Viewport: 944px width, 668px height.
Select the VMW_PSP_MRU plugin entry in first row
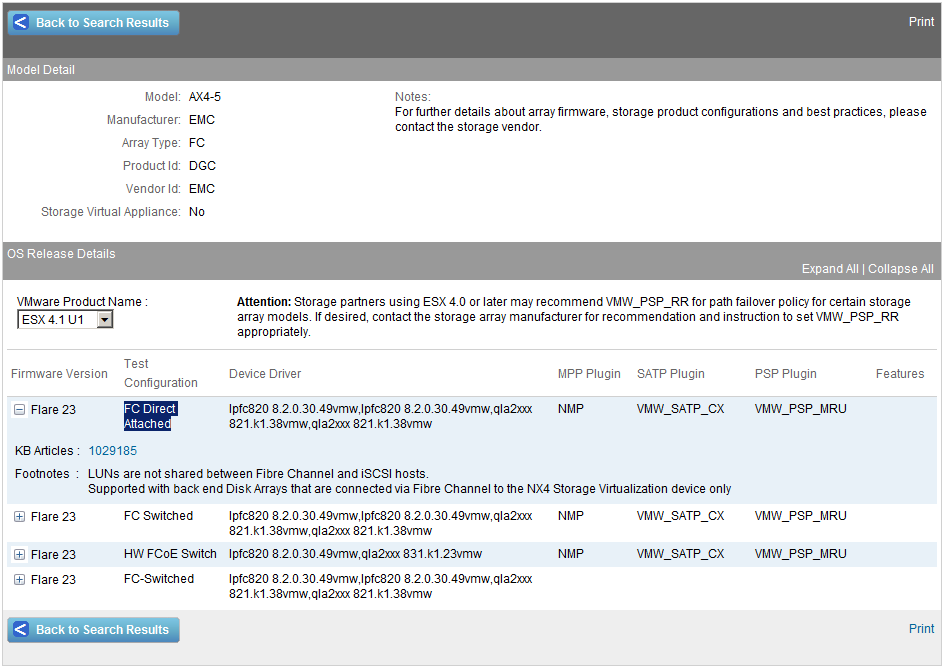pos(799,410)
